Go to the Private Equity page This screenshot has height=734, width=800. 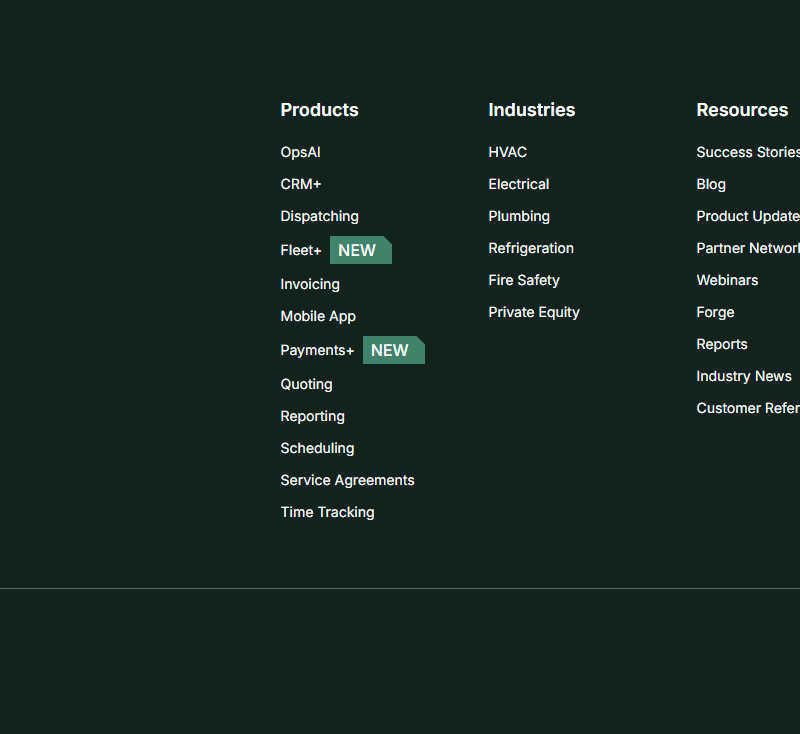(534, 312)
